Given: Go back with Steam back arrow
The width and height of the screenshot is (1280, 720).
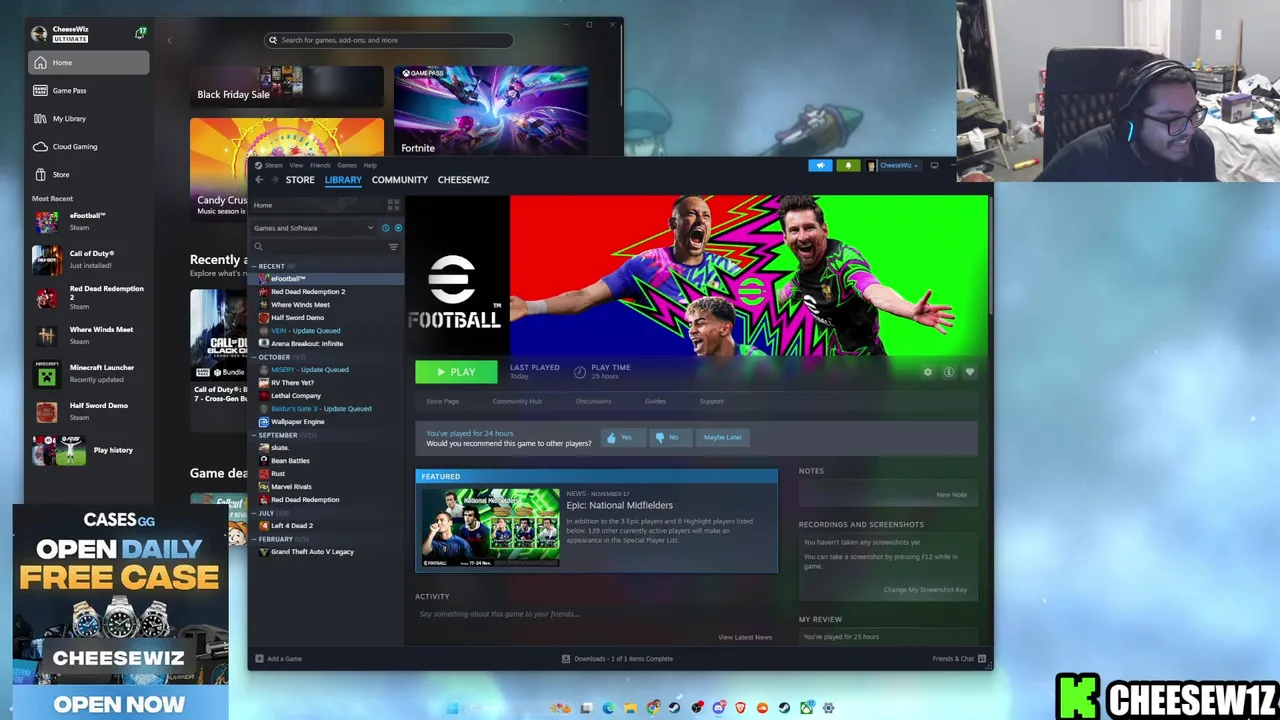Looking at the screenshot, I should tap(259, 180).
